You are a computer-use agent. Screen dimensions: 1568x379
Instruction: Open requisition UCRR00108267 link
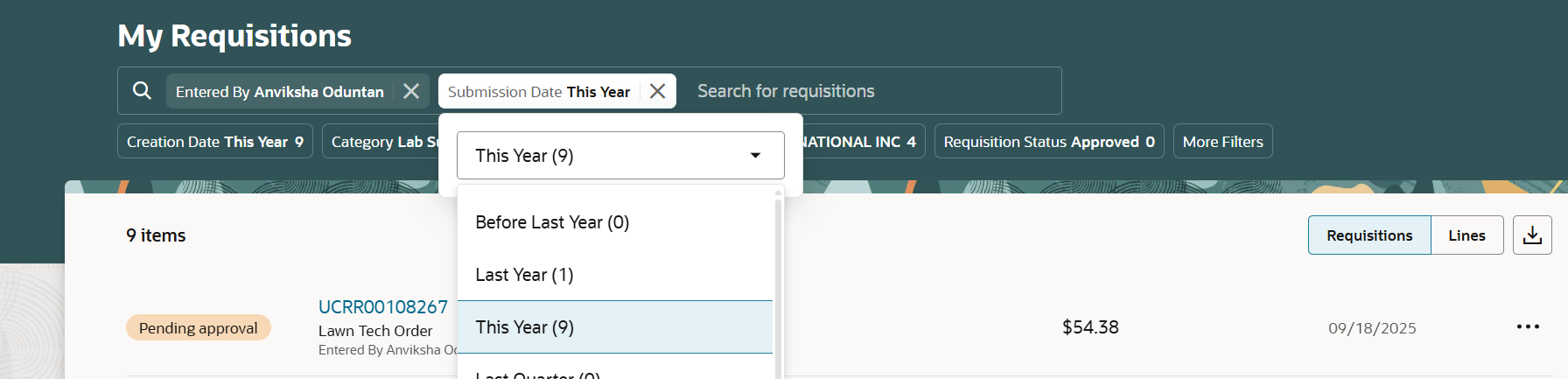382,307
